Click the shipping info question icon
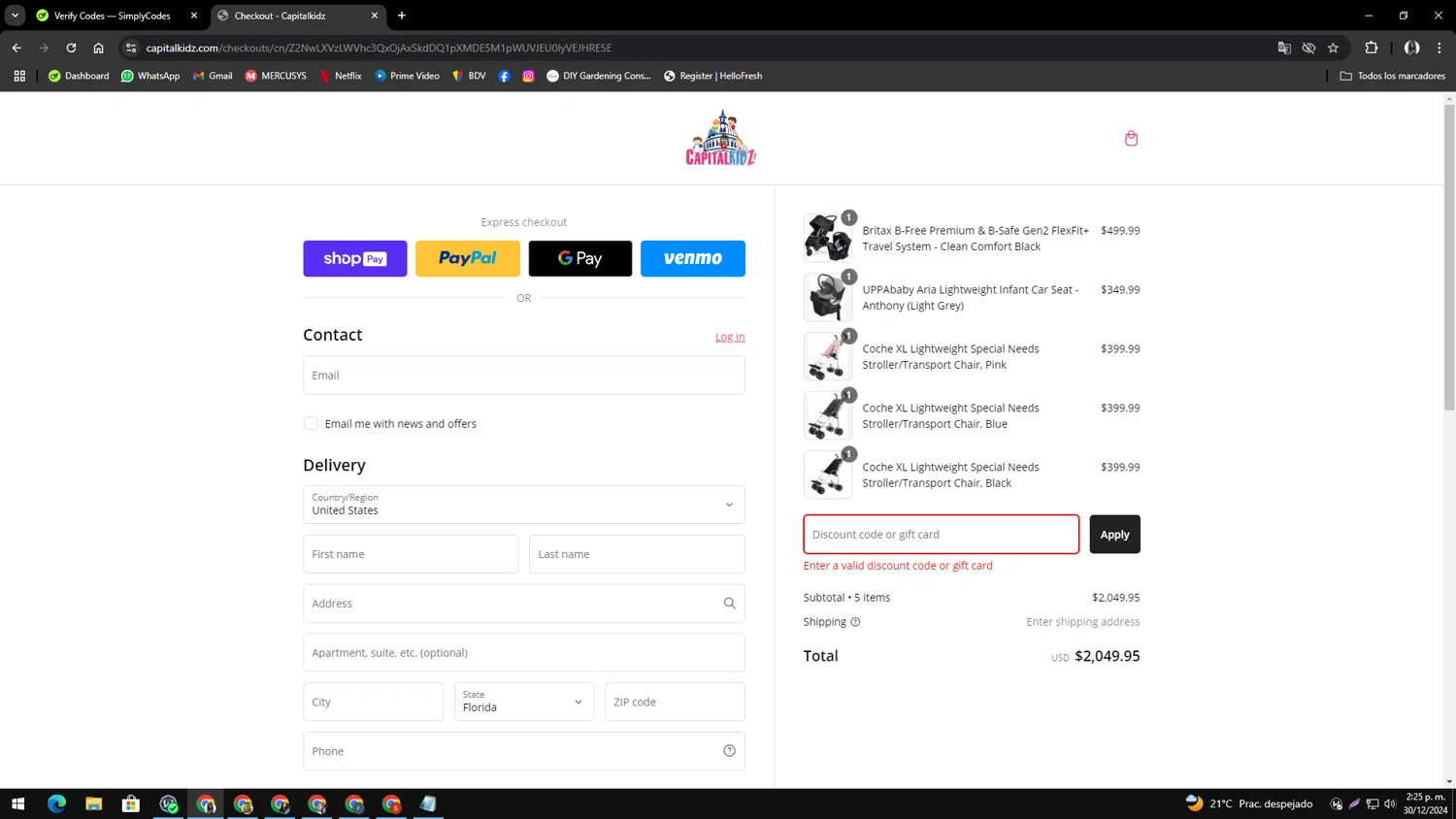 pos(855,622)
